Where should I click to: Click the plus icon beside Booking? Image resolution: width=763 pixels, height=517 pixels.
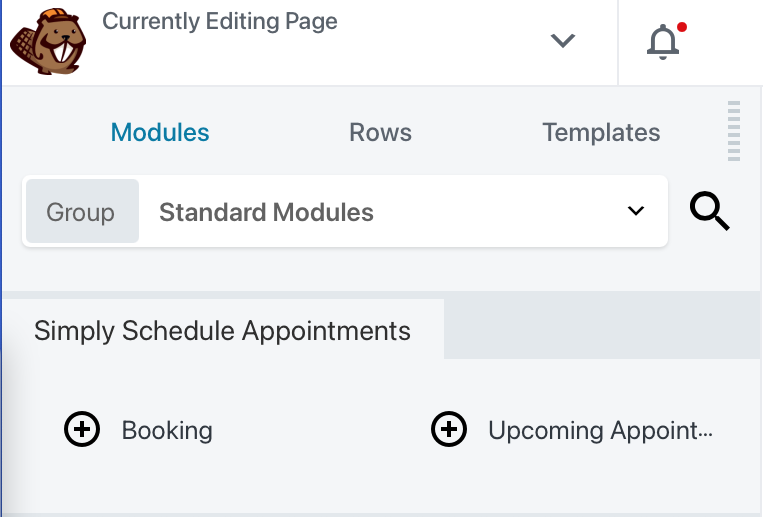point(82,429)
